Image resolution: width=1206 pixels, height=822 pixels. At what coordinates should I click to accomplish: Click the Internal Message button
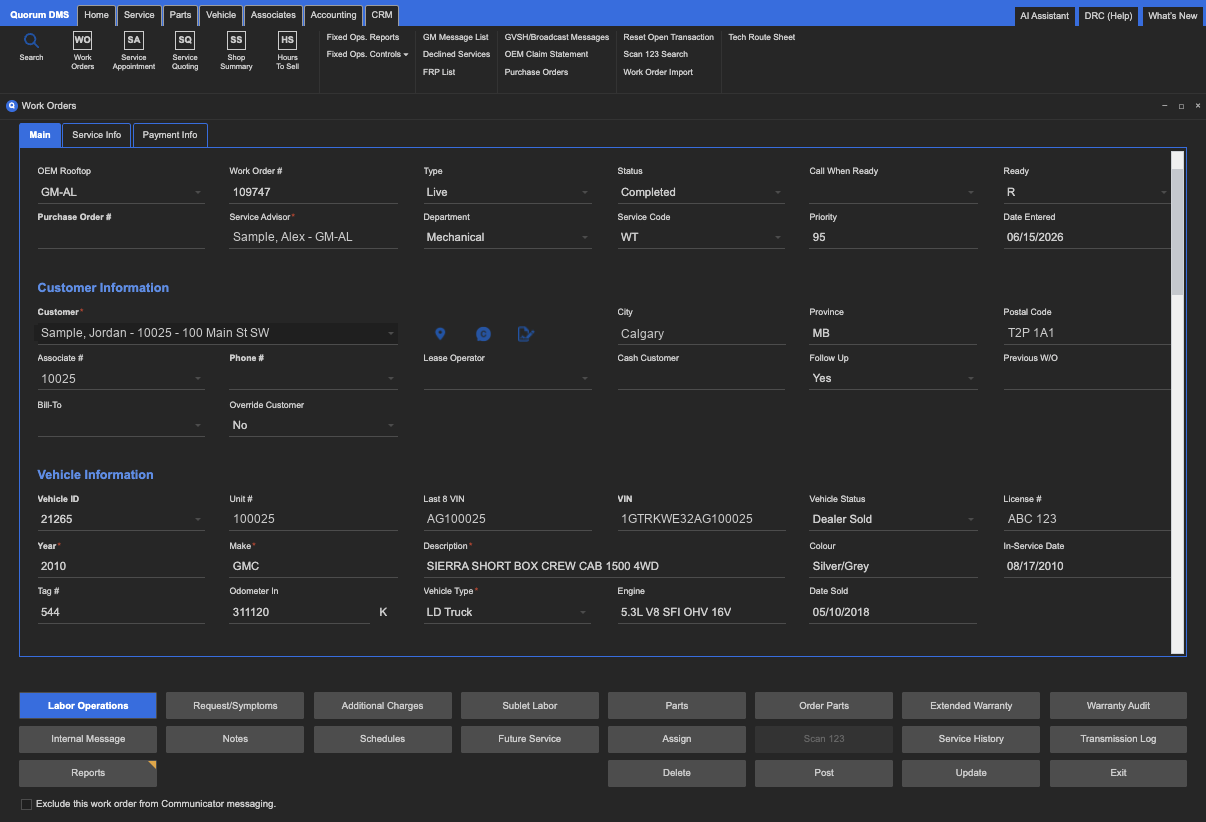[x=88, y=739]
